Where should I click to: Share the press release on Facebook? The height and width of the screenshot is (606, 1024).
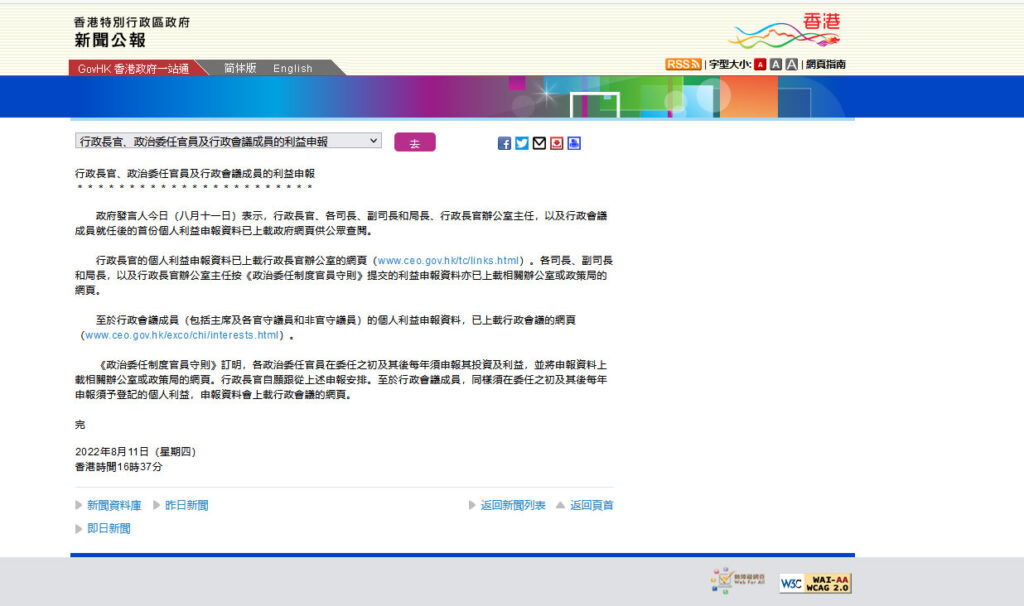504,143
